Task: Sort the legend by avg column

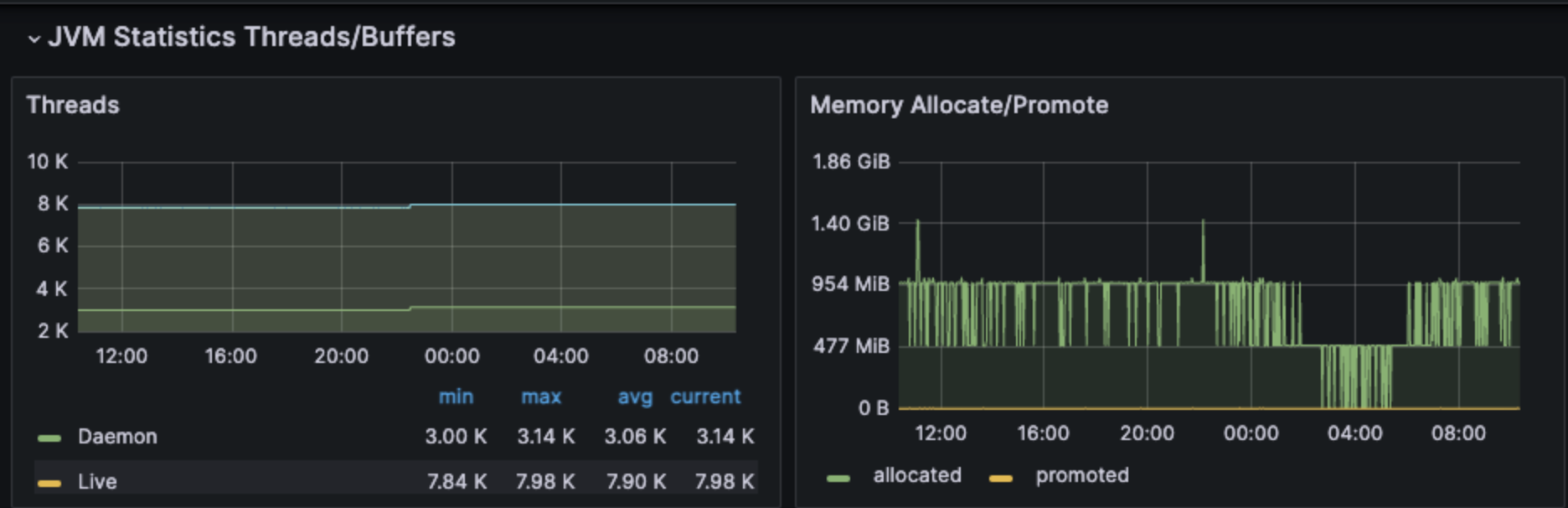Action: 635,397
